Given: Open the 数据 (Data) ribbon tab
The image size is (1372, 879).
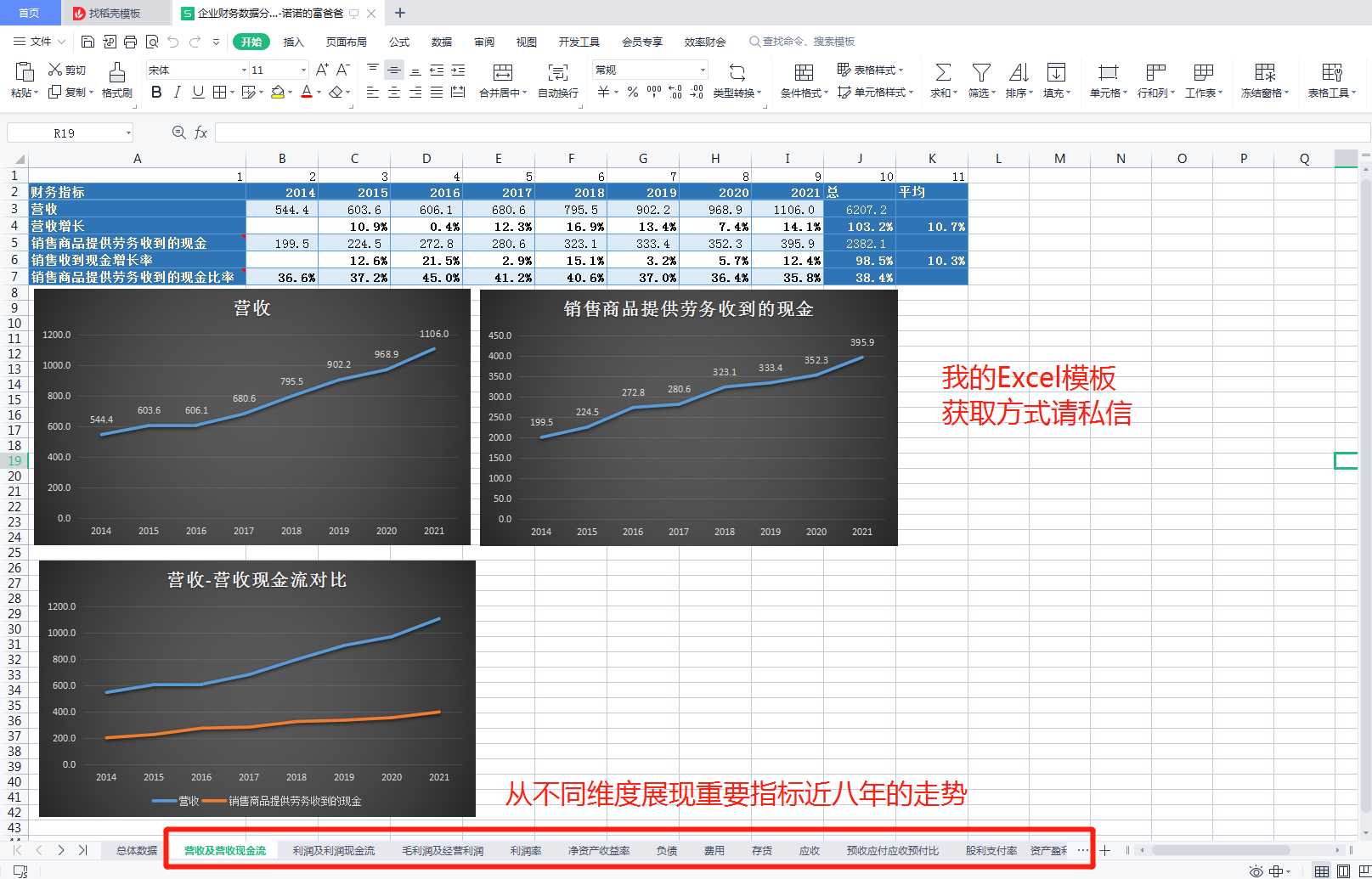Looking at the screenshot, I should [442, 42].
